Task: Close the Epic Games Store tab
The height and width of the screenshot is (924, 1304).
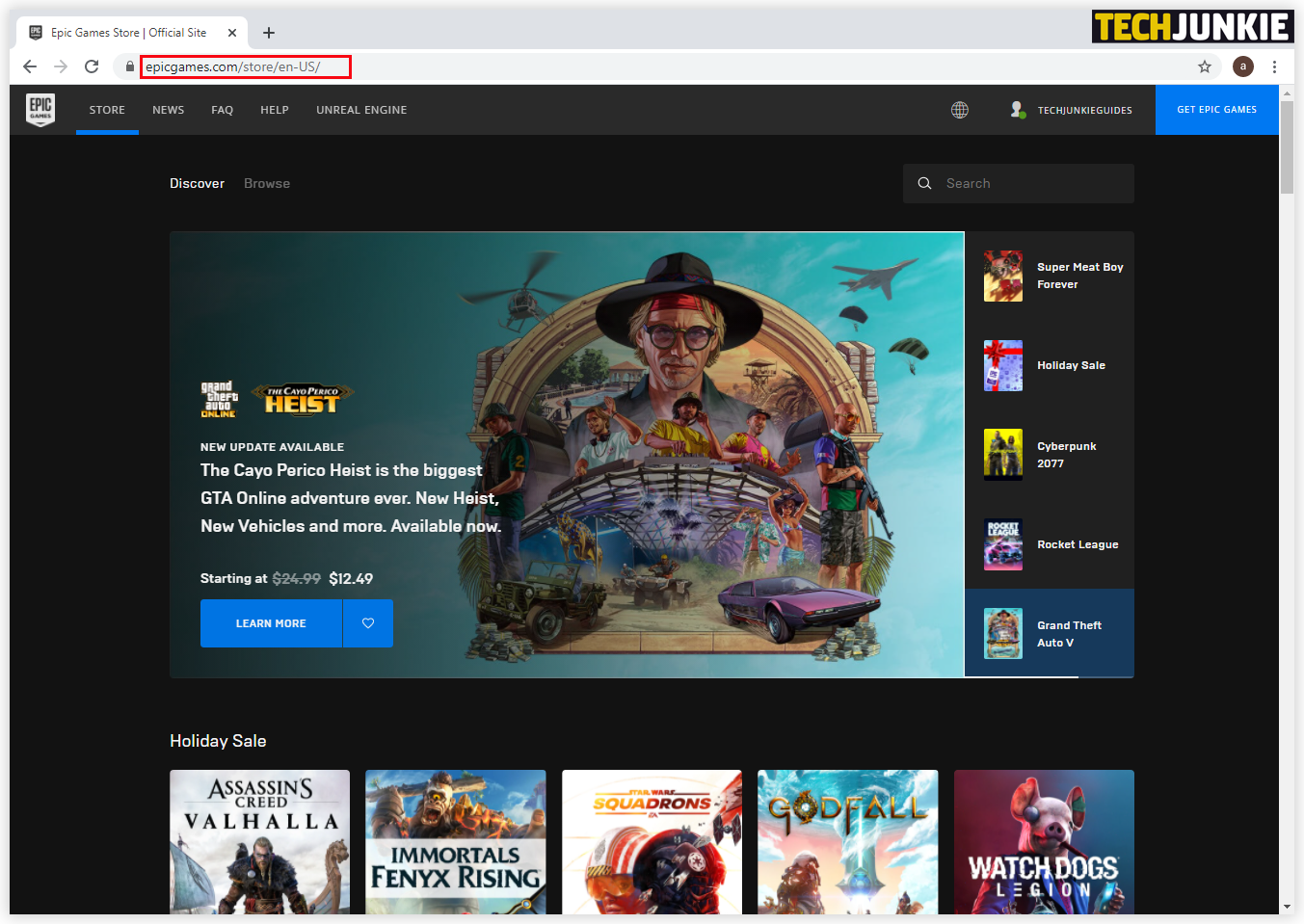Action: [x=232, y=33]
